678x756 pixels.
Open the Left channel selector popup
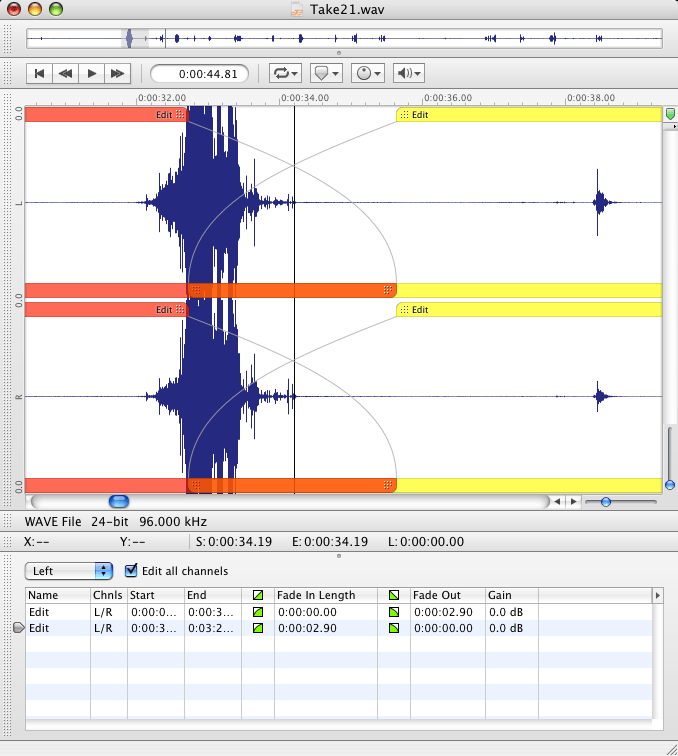click(x=70, y=571)
